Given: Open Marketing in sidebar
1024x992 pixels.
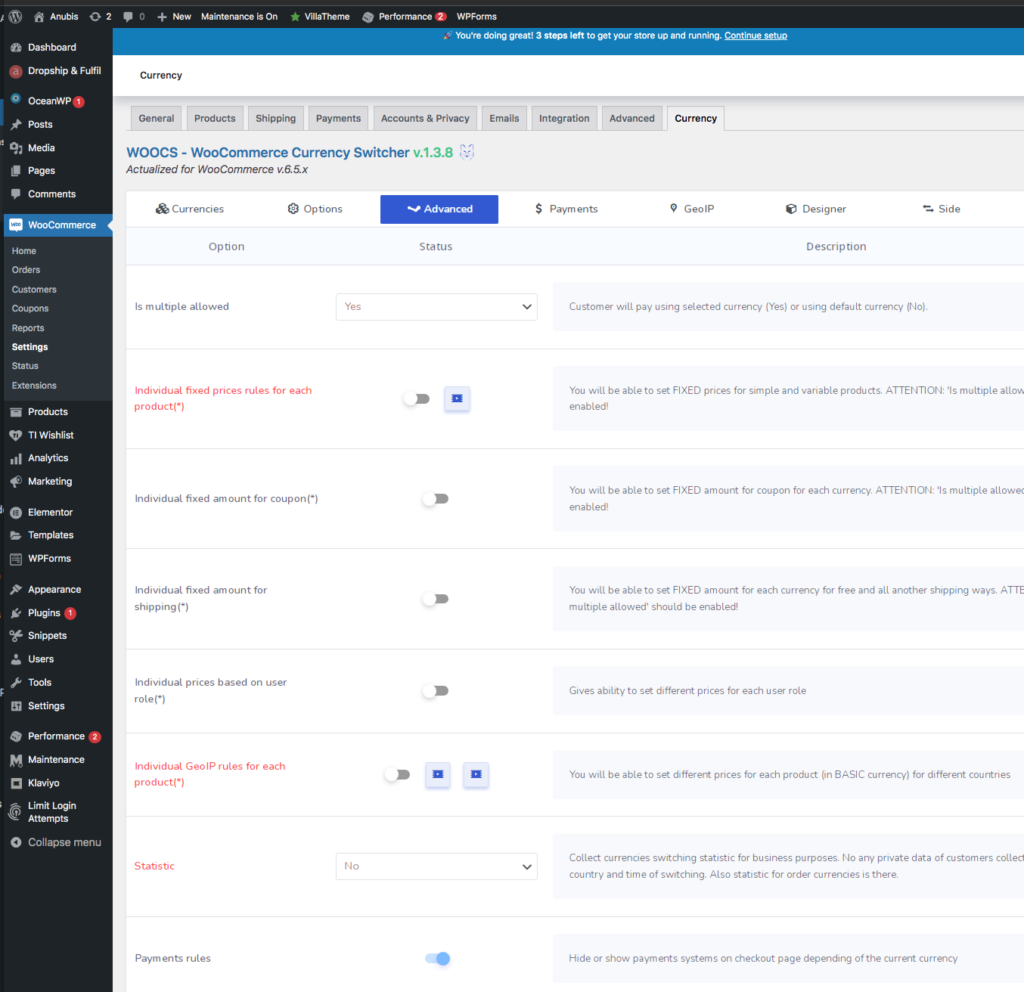Looking at the screenshot, I should 50,481.
